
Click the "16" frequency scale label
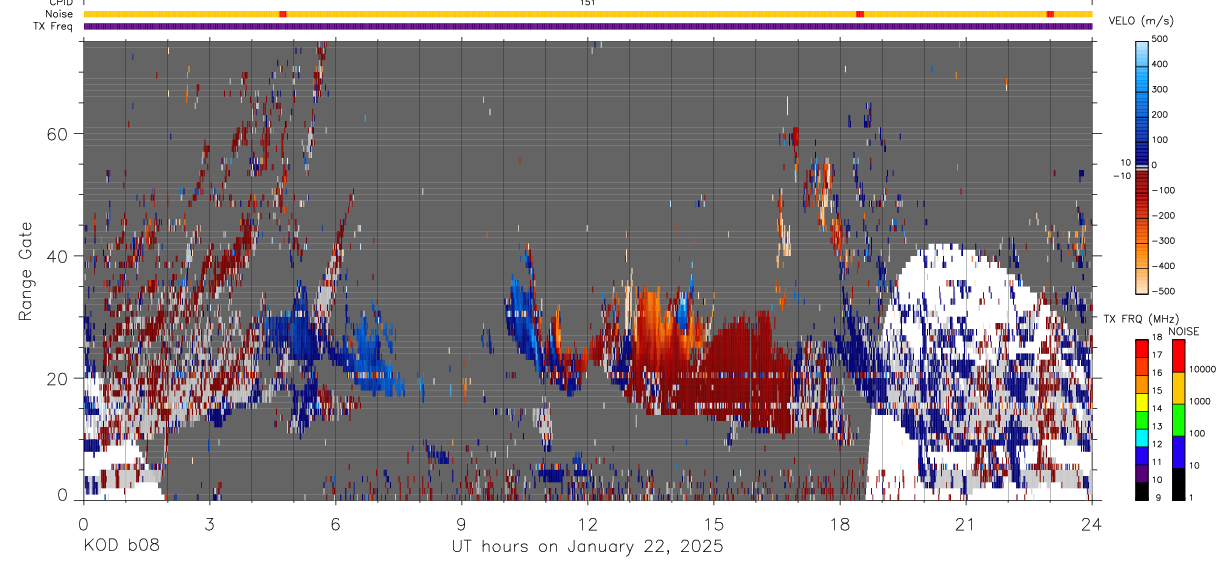point(1156,375)
